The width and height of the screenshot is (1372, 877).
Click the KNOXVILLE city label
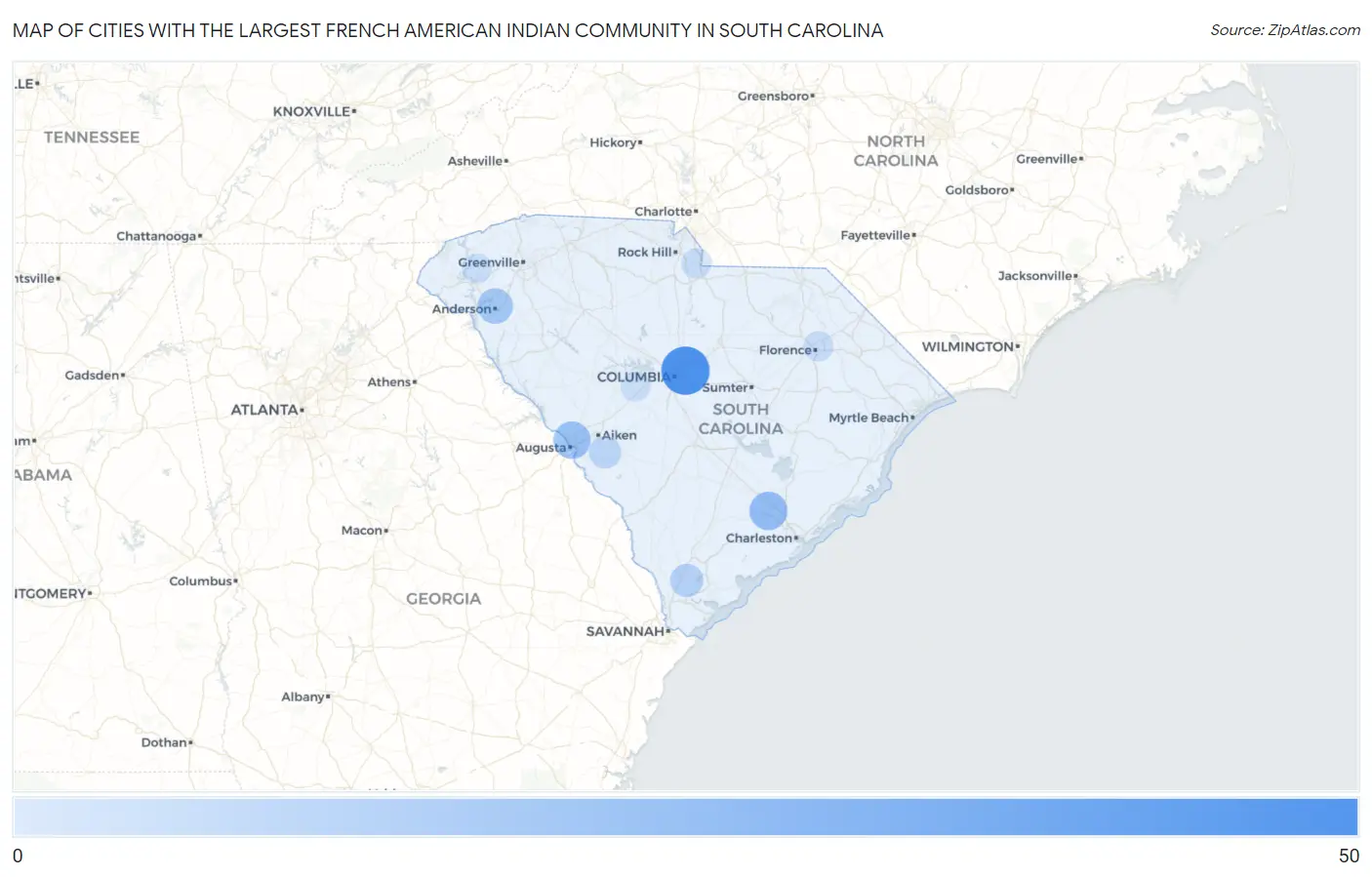[311, 111]
